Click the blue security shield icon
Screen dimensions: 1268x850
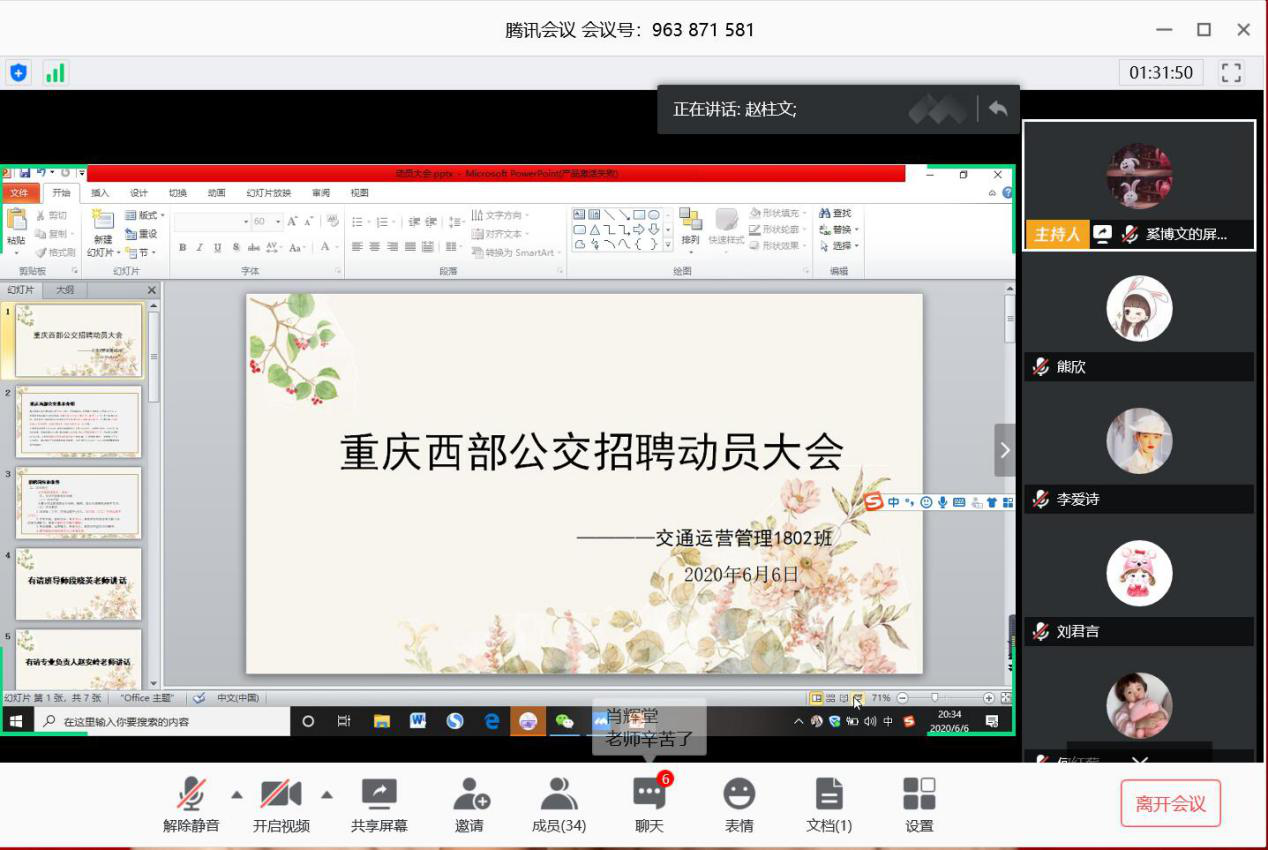coord(18,72)
